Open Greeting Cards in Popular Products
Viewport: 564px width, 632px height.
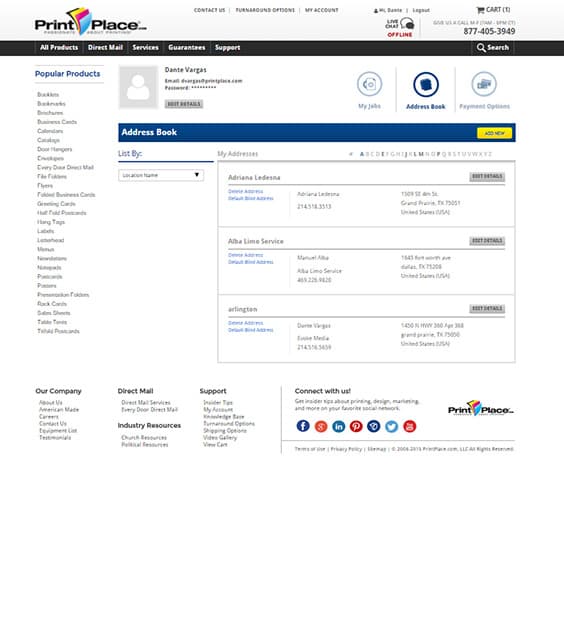[56, 204]
